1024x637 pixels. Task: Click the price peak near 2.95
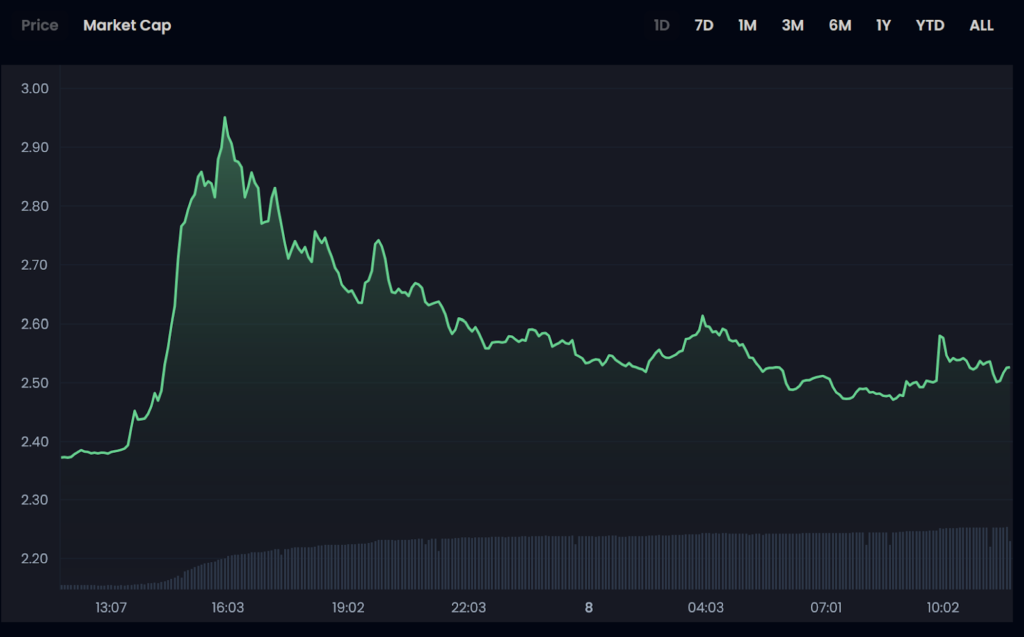point(224,118)
